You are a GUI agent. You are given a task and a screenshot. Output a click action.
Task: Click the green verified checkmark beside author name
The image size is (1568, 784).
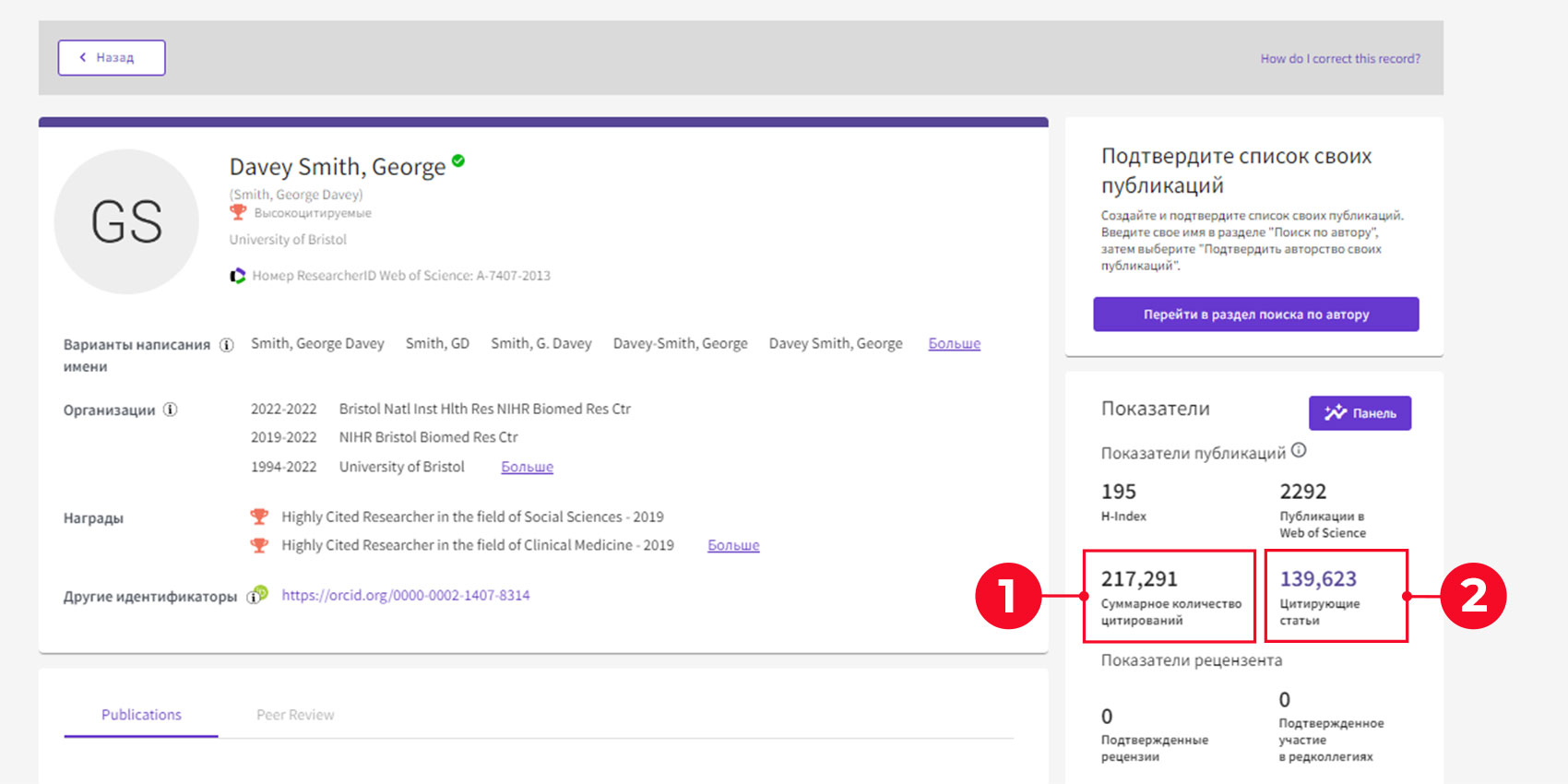click(x=458, y=161)
